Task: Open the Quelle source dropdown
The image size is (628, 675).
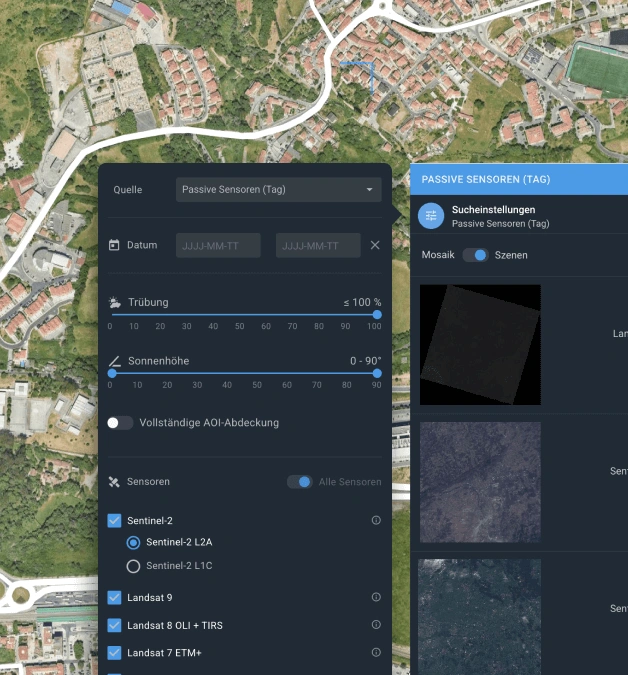Action: (278, 190)
